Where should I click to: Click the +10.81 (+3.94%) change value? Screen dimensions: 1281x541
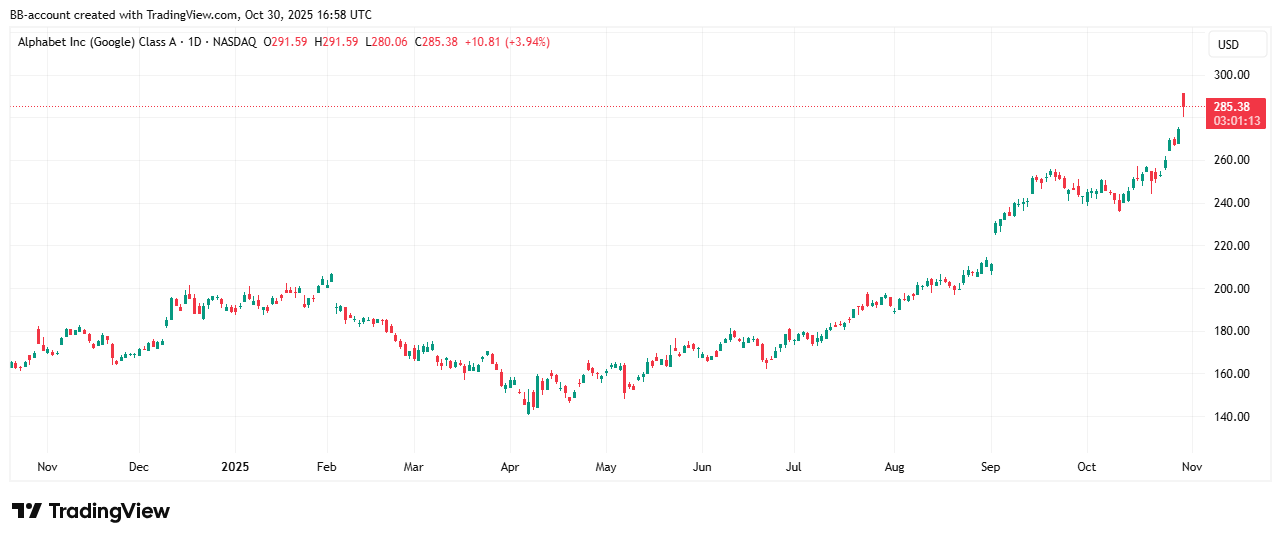(505, 42)
